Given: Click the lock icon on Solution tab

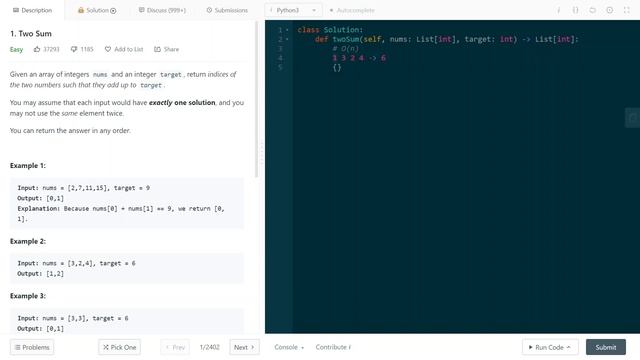Looking at the screenshot, I should (x=81, y=10).
